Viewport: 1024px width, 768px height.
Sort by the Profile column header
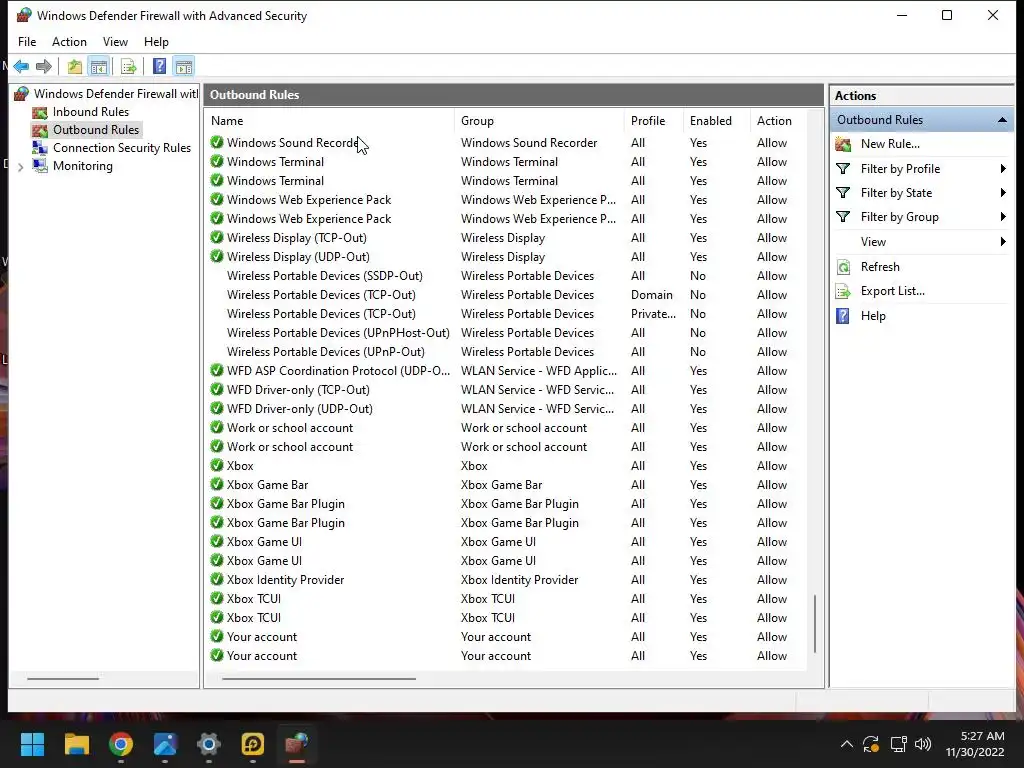pyautogui.click(x=654, y=121)
